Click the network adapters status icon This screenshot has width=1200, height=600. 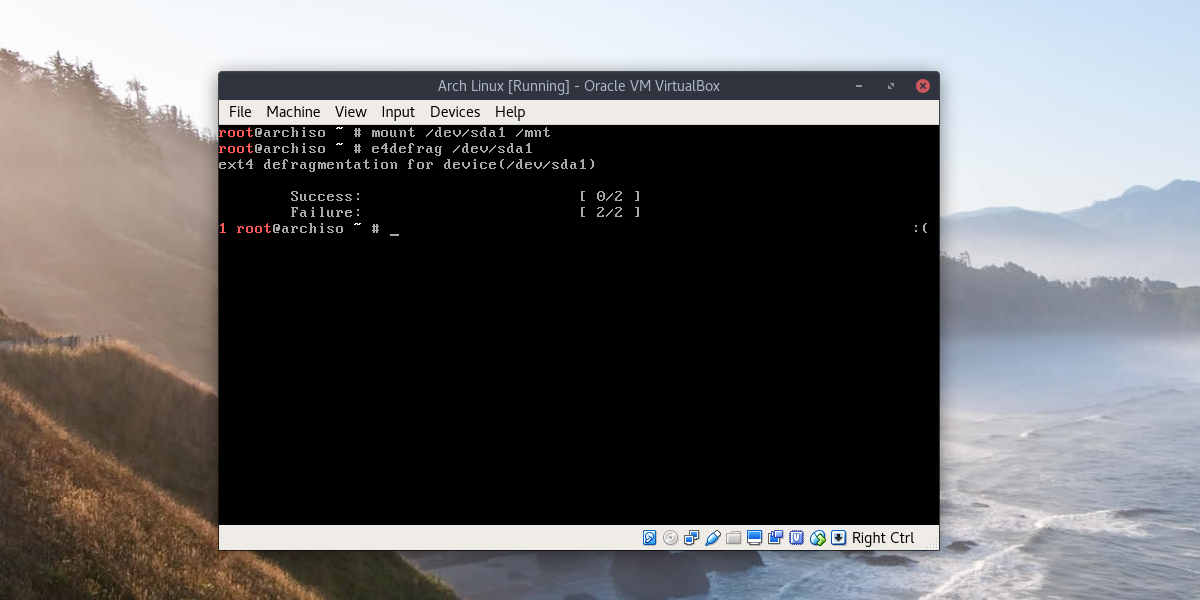(691, 538)
